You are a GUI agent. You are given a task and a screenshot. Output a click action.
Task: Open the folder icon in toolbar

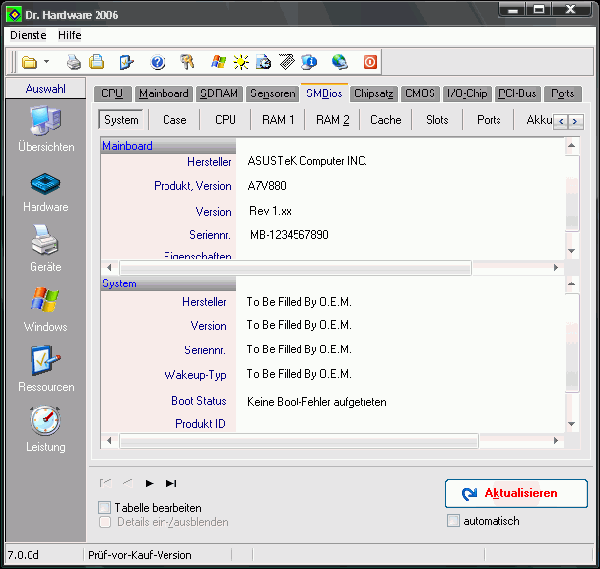coord(29,62)
